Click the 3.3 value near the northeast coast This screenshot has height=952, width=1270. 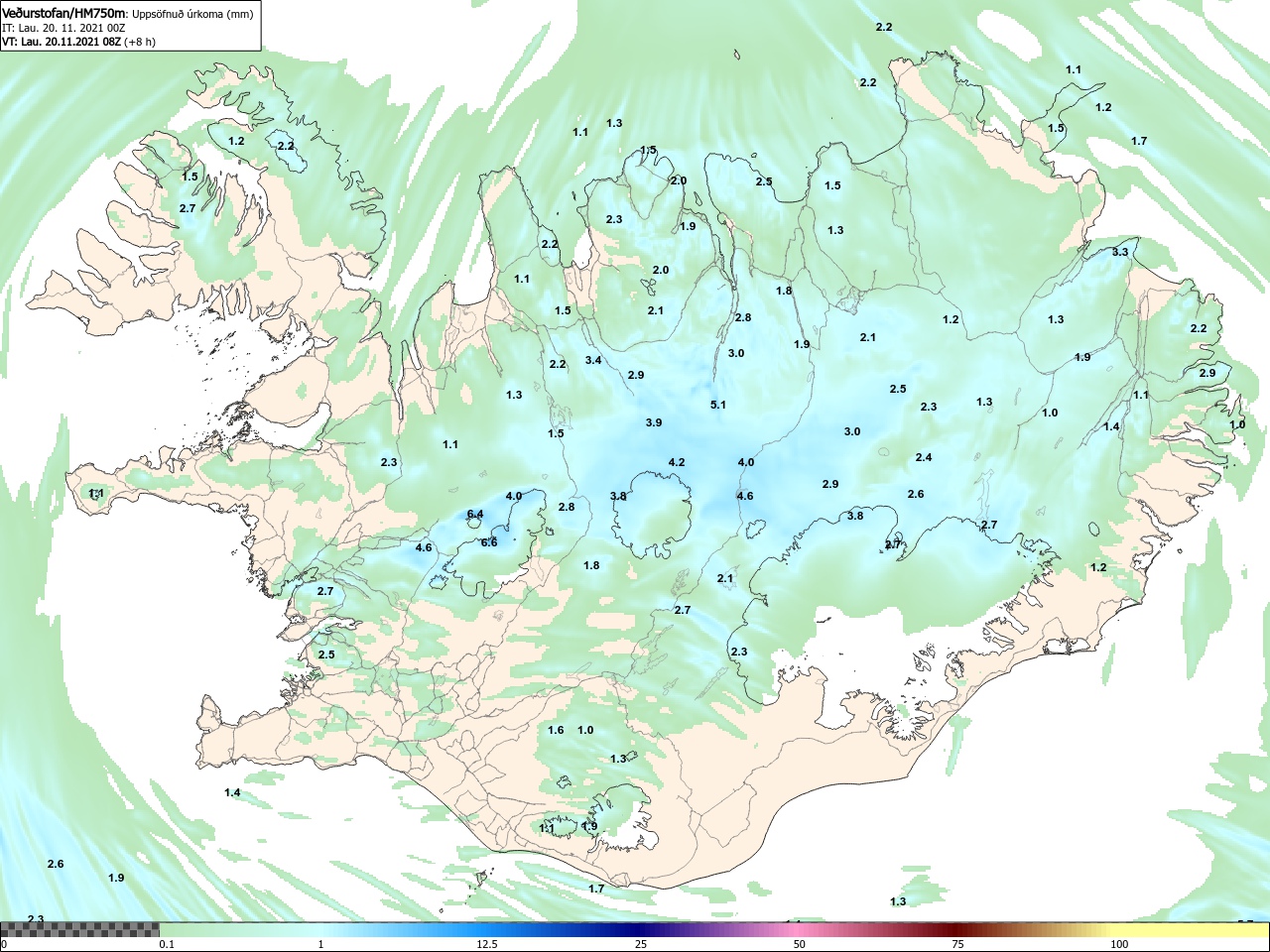[x=1120, y=252]
